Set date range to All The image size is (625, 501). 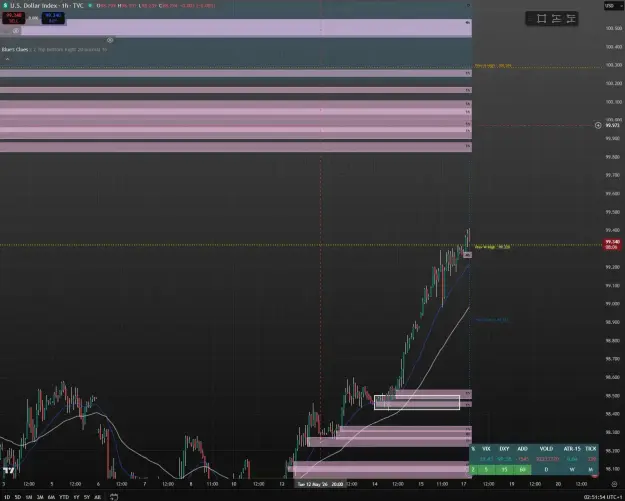tap(97, 497)
